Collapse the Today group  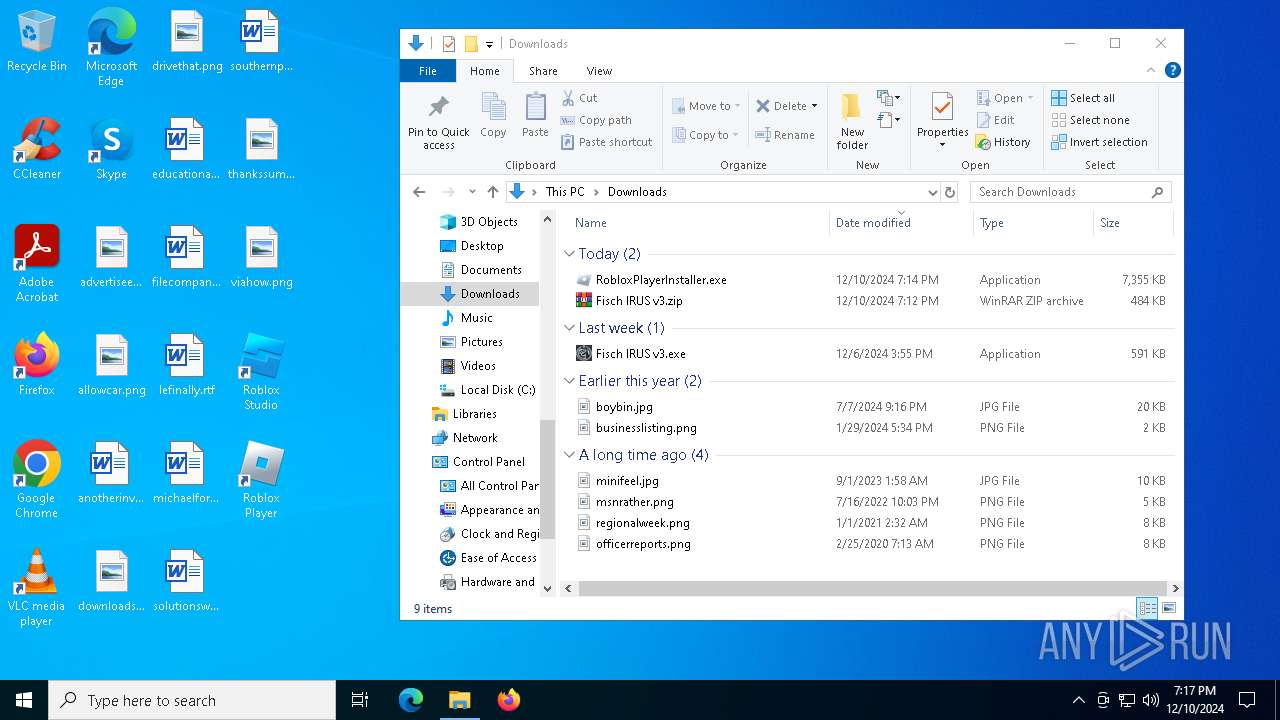click(569, 254)
